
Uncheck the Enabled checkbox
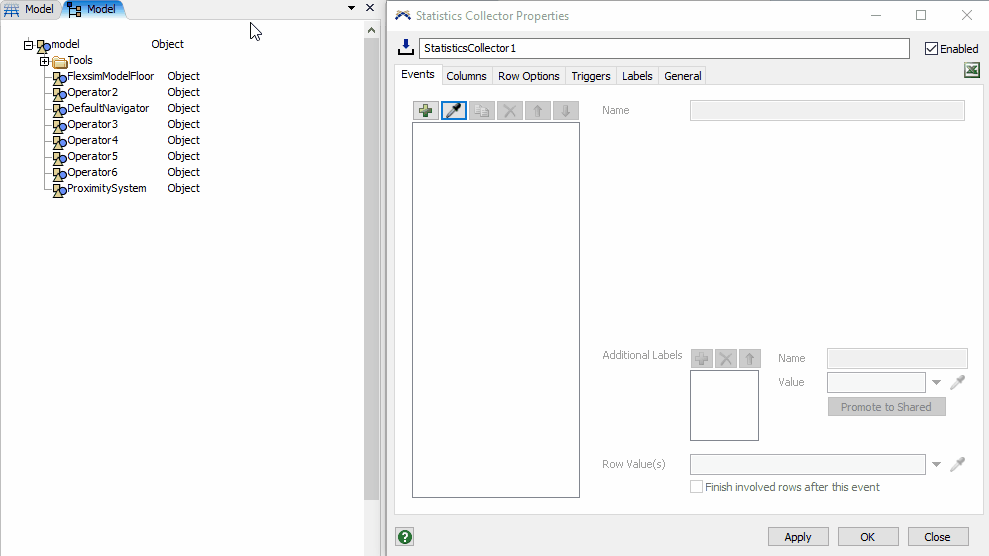[932, 49]
